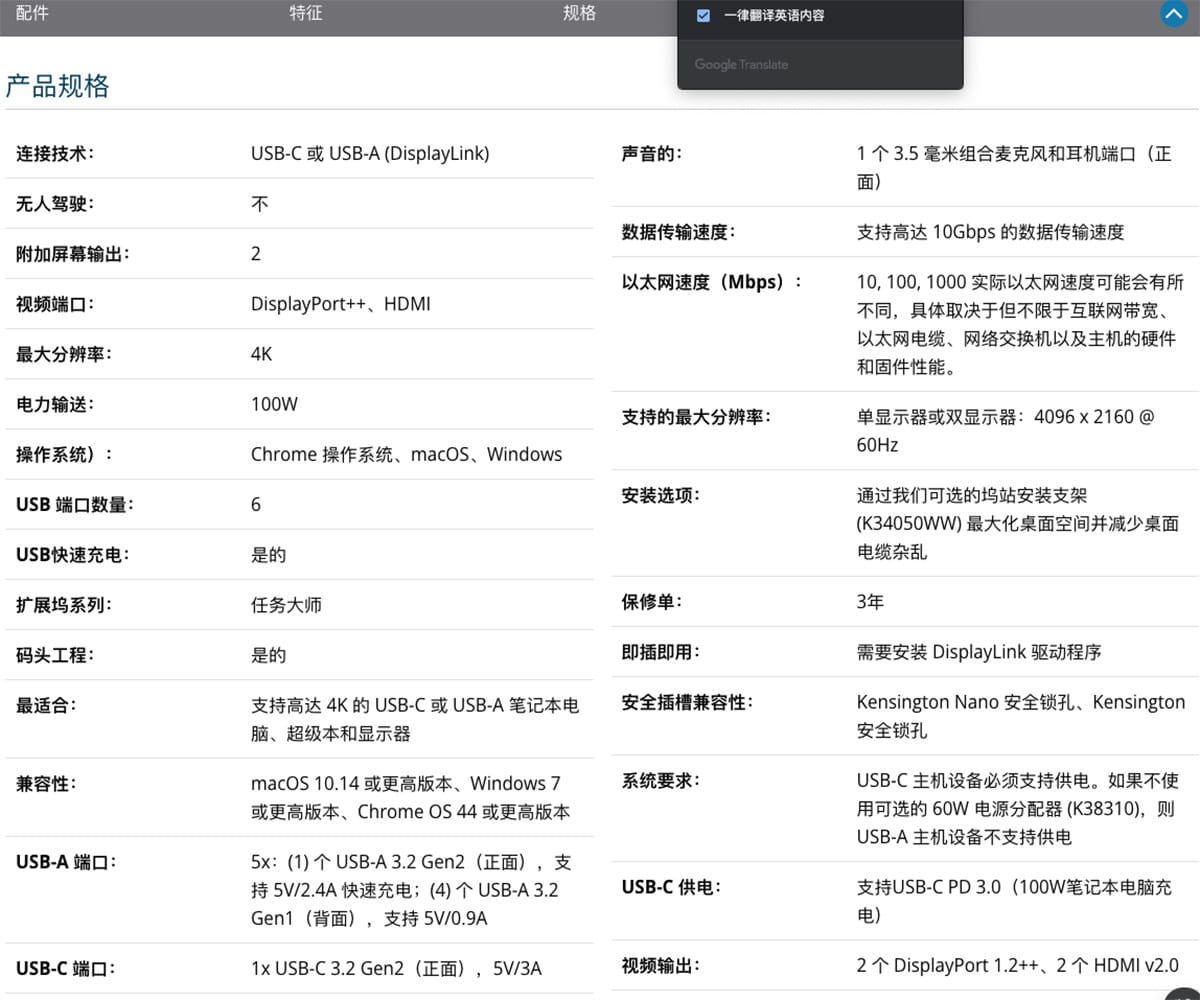Click the 产品规格 section heading

(x=57, y=86)
